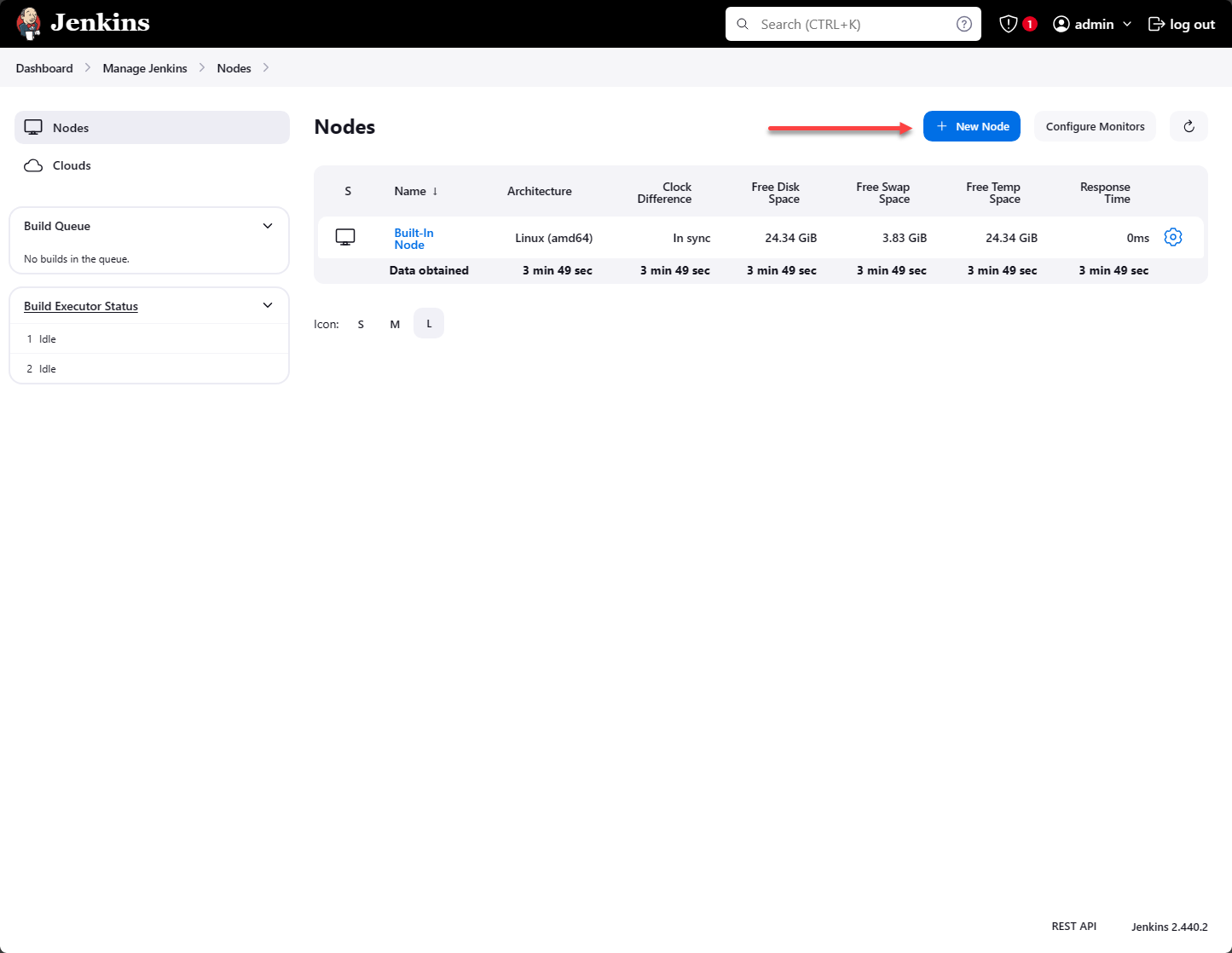Click the magnifier icon in search box

[x=743, y=24]
